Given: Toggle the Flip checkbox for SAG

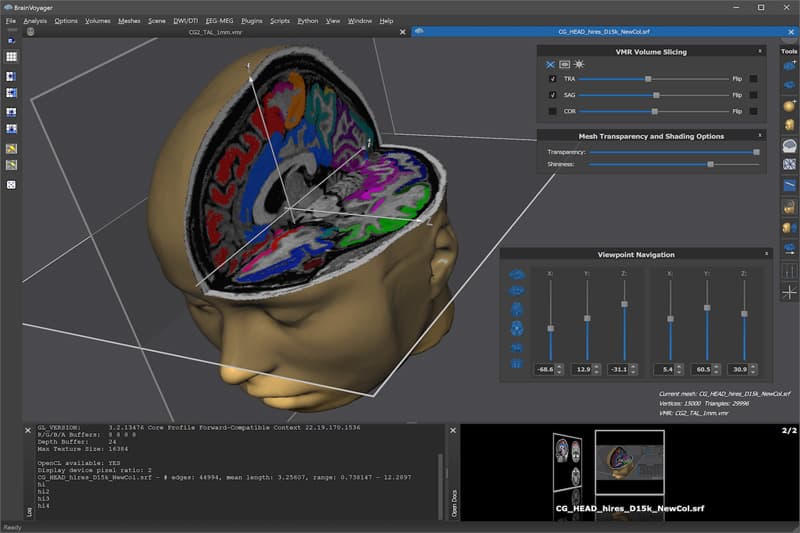Looking at the screenshot, I should pos(754,95).
